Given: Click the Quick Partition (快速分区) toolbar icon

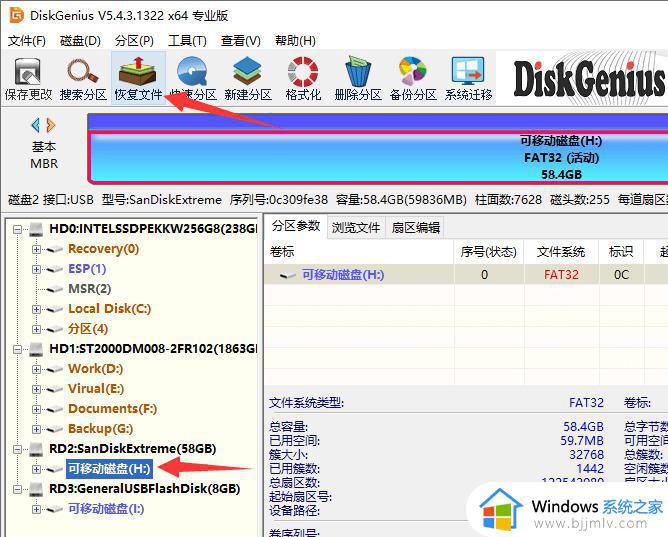Looking at the screenshot, I should pos(193,71).
